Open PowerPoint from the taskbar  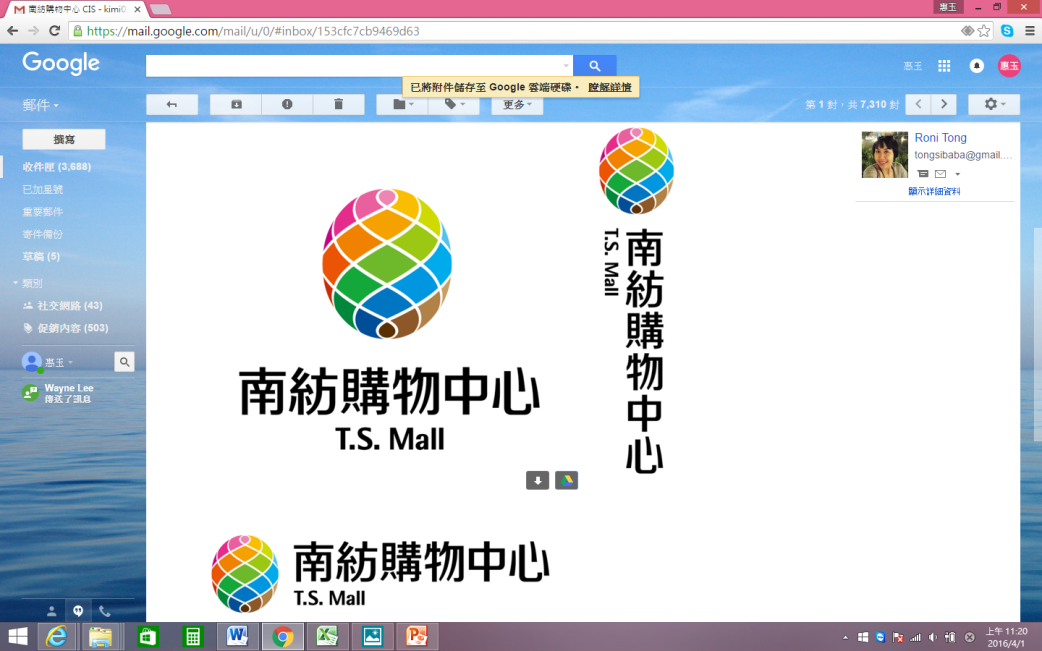417,636
